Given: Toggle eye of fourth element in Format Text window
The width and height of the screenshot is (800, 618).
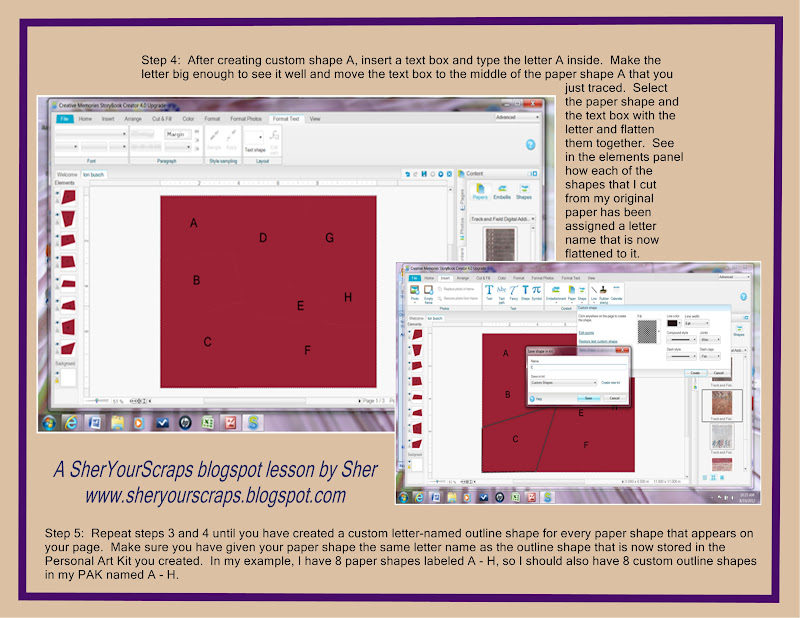Looking at the screenshot, I should 57,258.
